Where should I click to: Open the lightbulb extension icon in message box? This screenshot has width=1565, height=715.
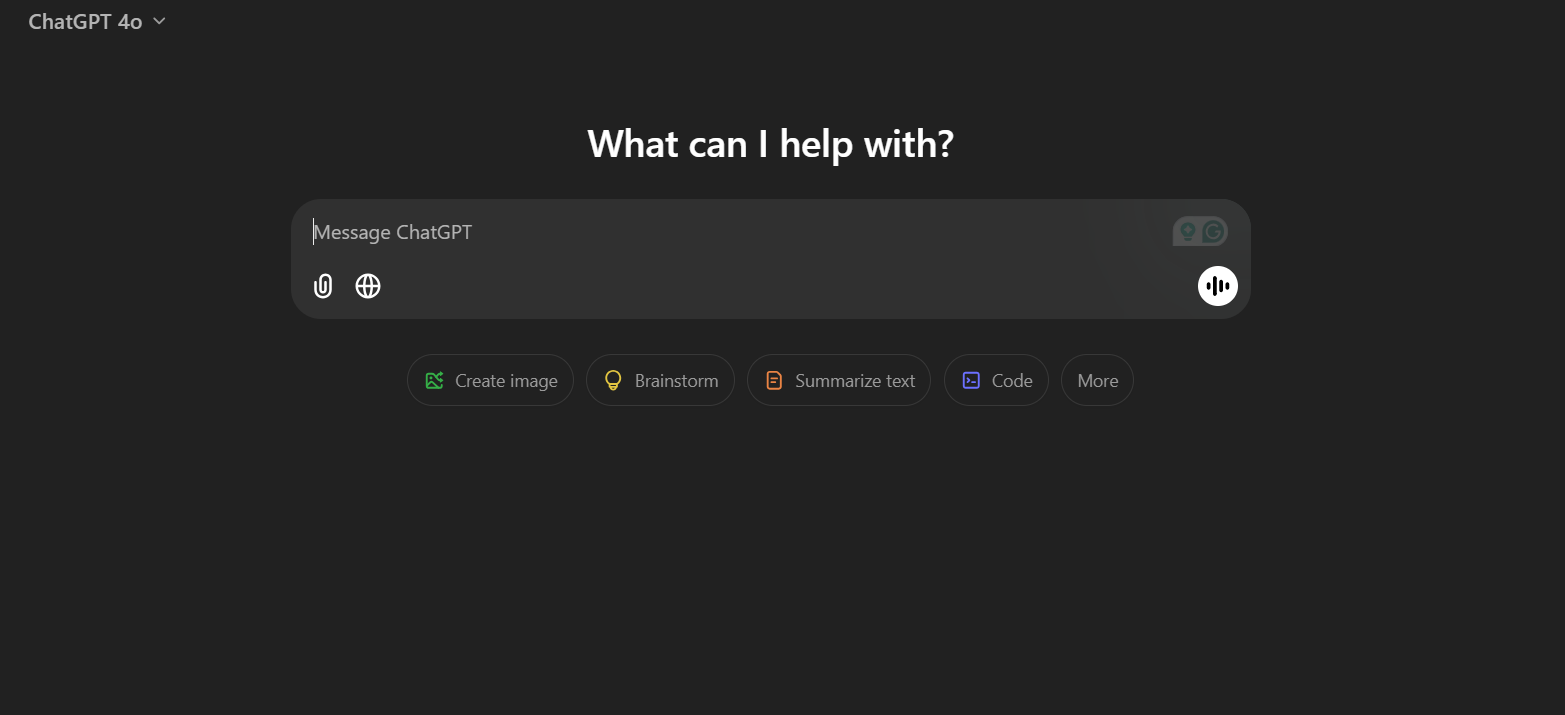(1187, 232)
